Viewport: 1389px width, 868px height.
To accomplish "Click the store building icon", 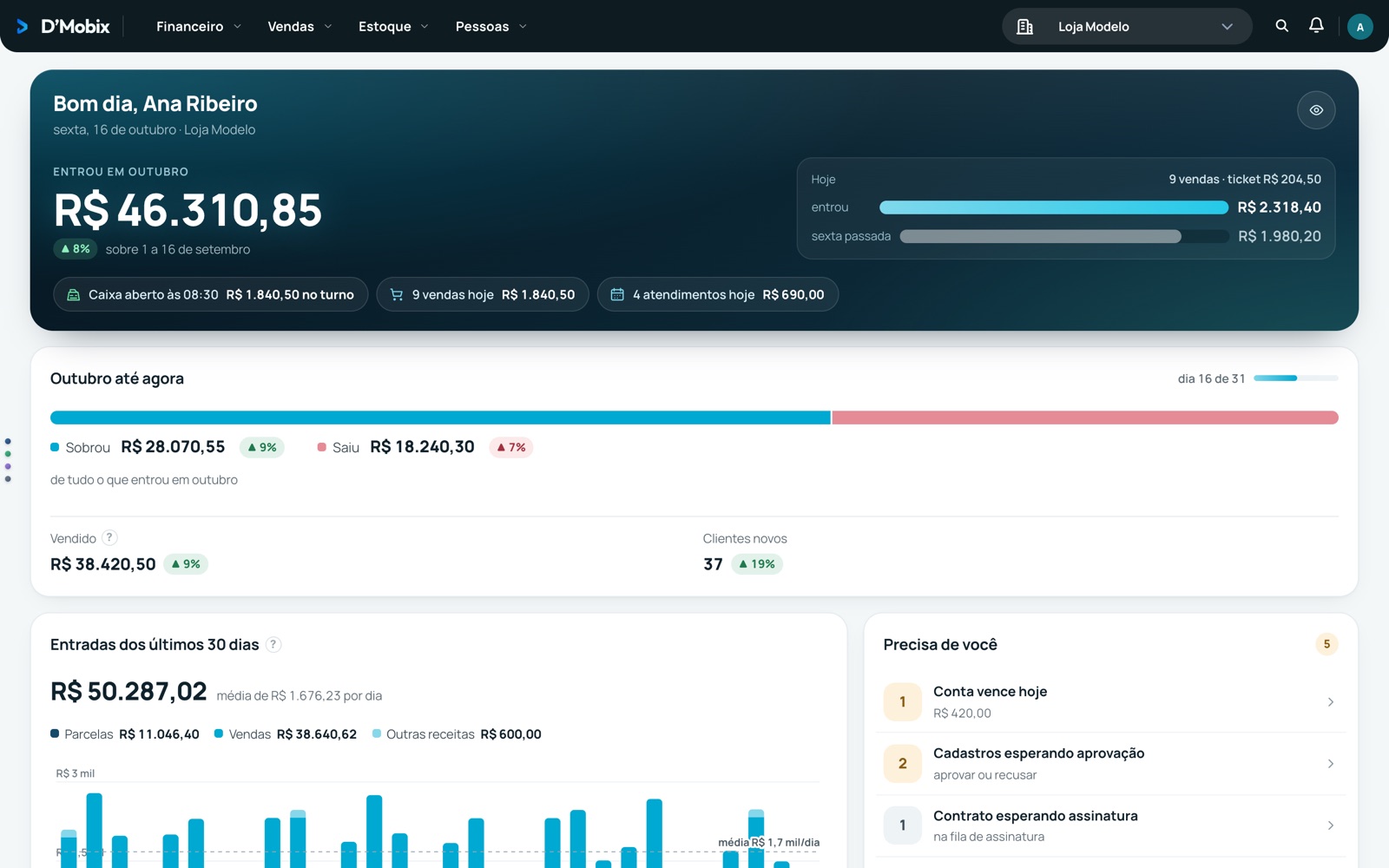I will coord(1024,27).
